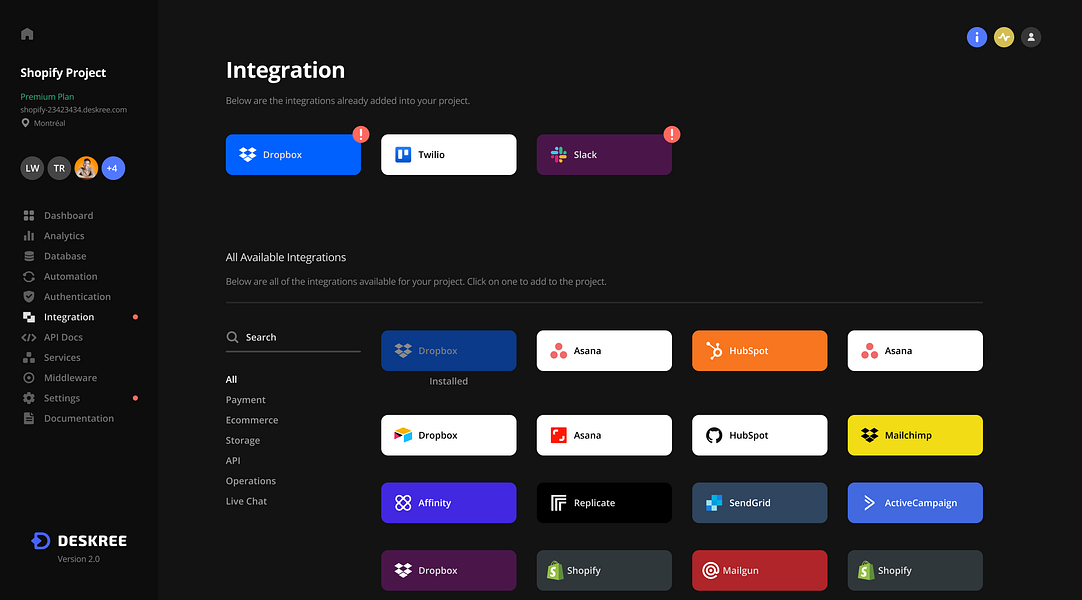Image resolution: width=1082 pixels, height=600 pixels.
Task: Open the user profile icon
Action: pos(1030,37)
